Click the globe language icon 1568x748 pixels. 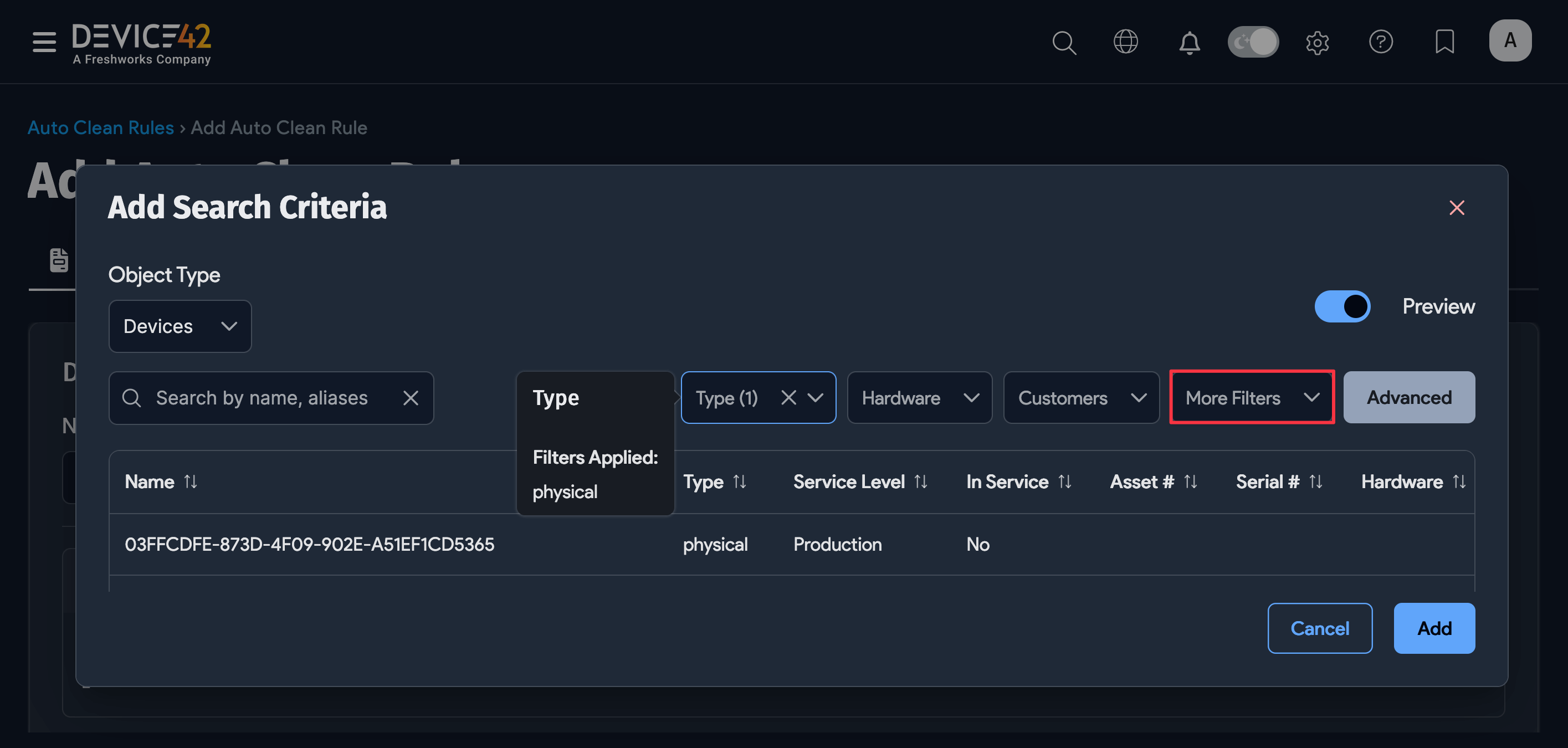click(x=1125, y=42)
